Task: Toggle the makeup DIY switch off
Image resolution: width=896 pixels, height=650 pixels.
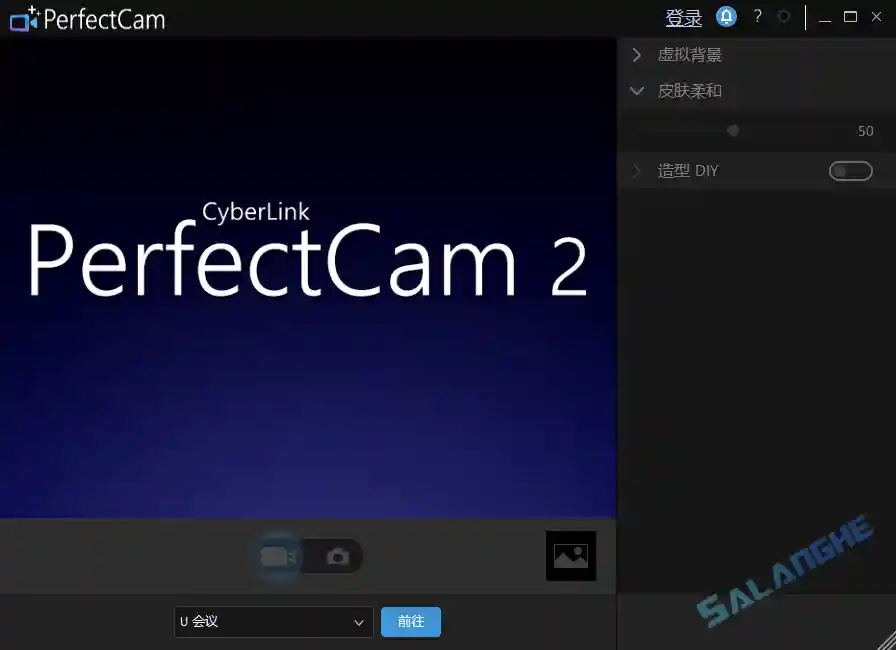Action: click(850, 170)
